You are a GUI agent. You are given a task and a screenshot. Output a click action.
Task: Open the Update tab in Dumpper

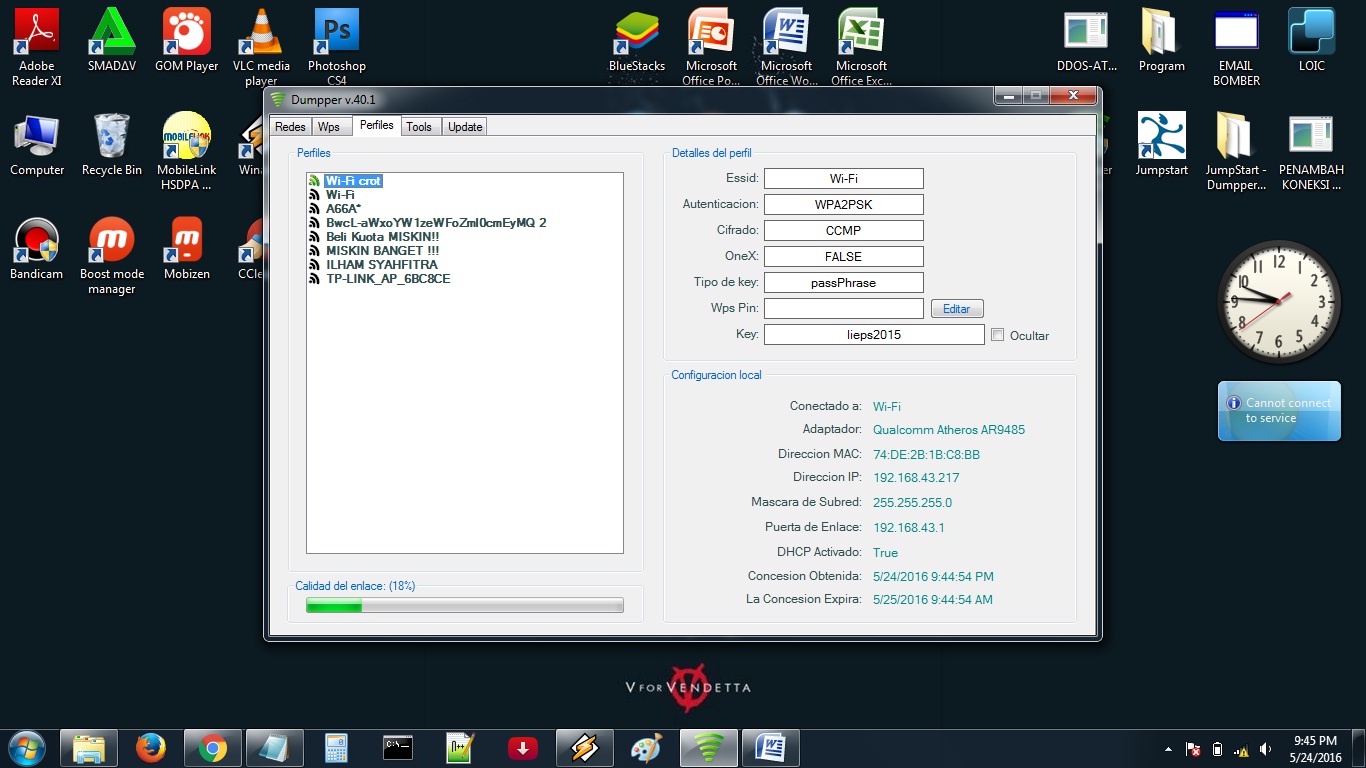465,127
